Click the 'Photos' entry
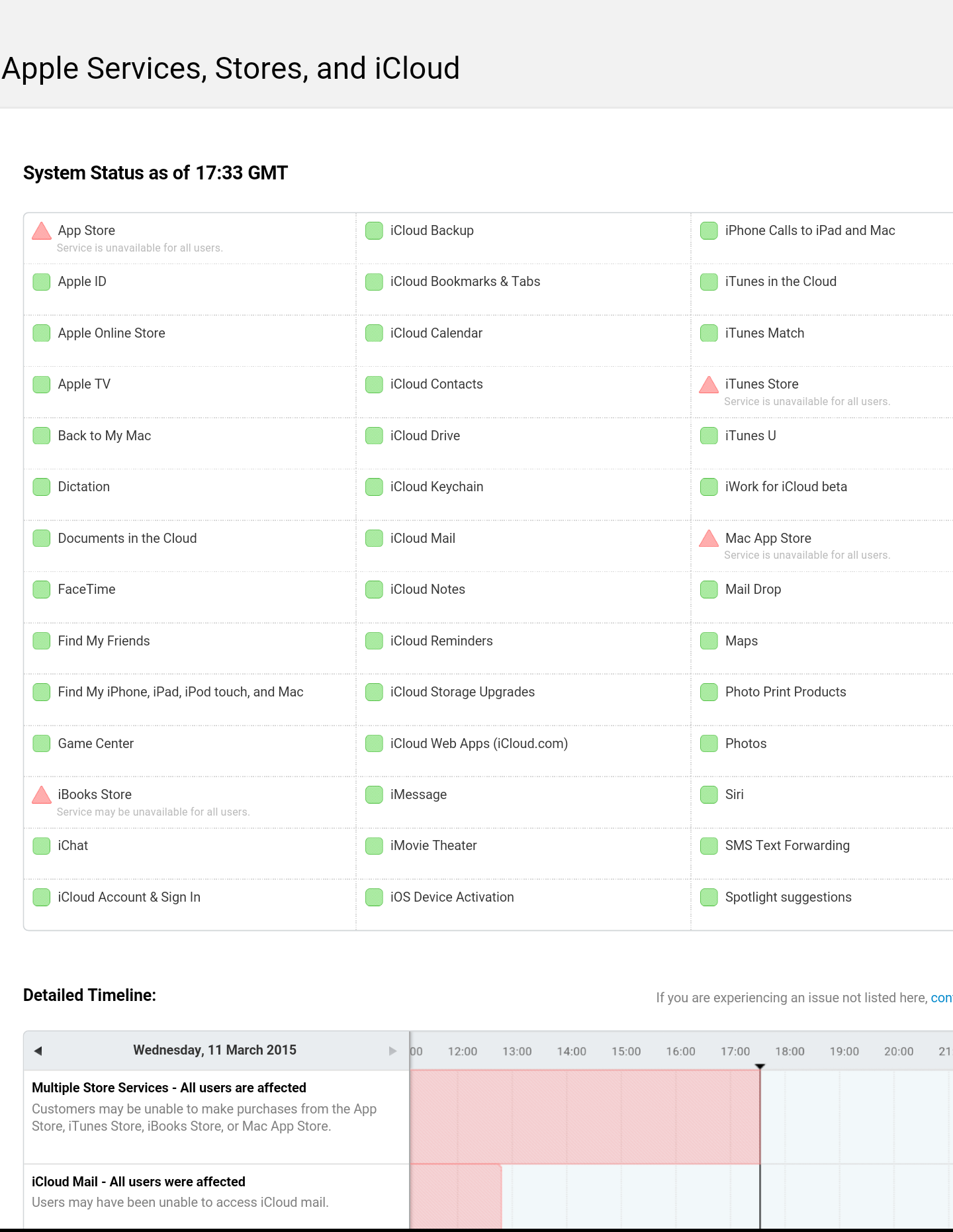 746,743
